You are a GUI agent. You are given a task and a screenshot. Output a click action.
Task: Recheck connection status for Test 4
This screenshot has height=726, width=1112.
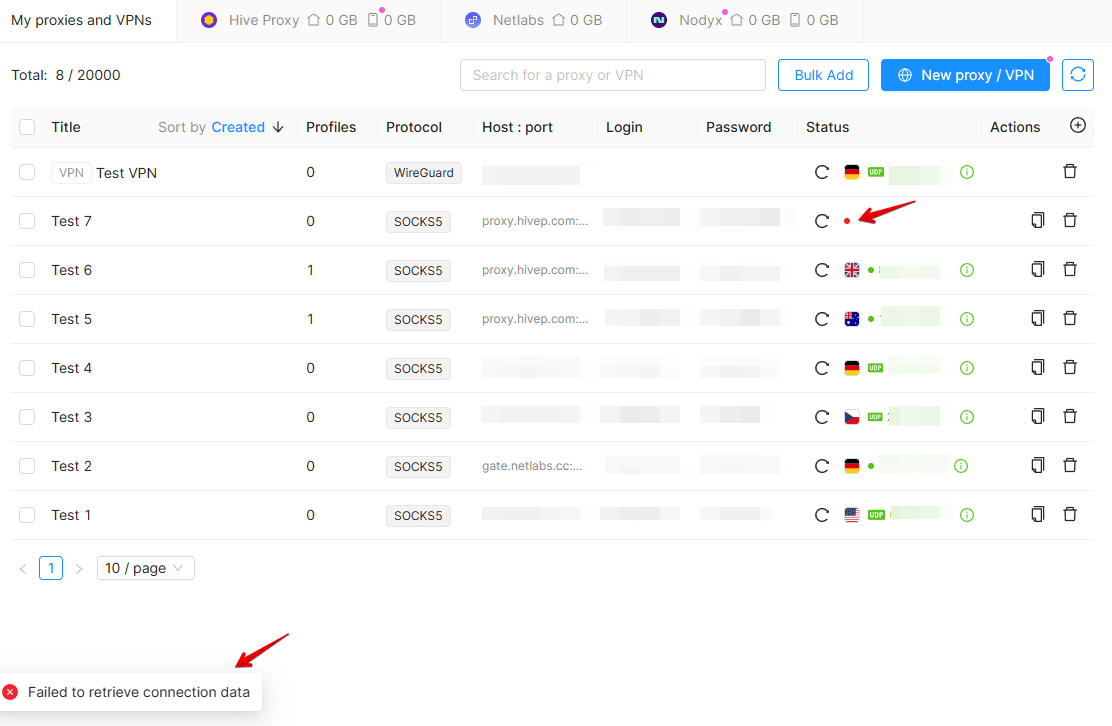(x=822, y=368)
